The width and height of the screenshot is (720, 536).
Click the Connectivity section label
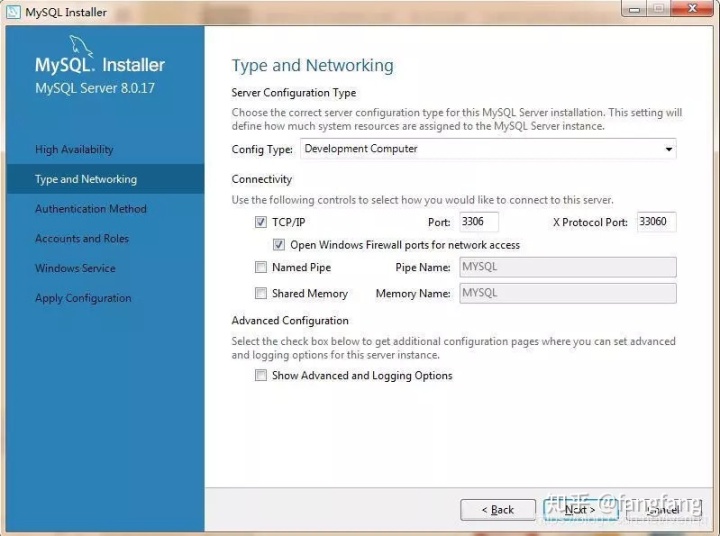[262, 179]
